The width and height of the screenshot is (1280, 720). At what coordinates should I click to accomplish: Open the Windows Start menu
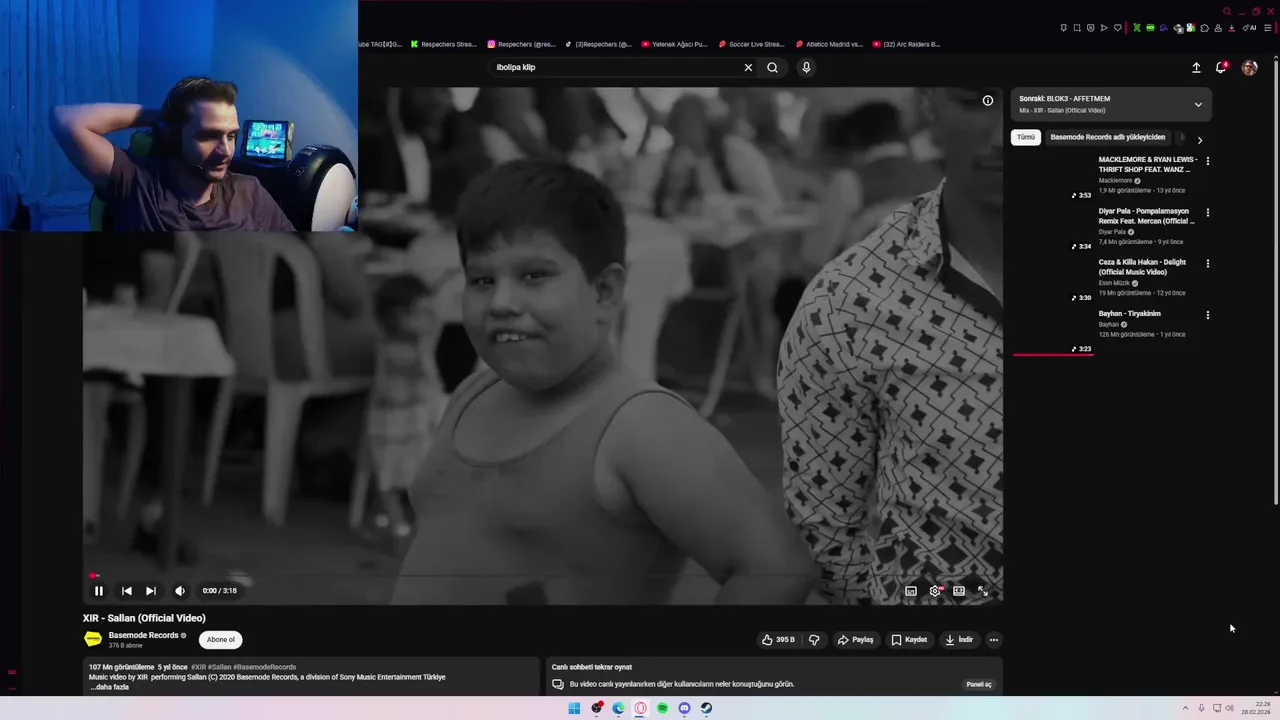(x=574, y=708)
